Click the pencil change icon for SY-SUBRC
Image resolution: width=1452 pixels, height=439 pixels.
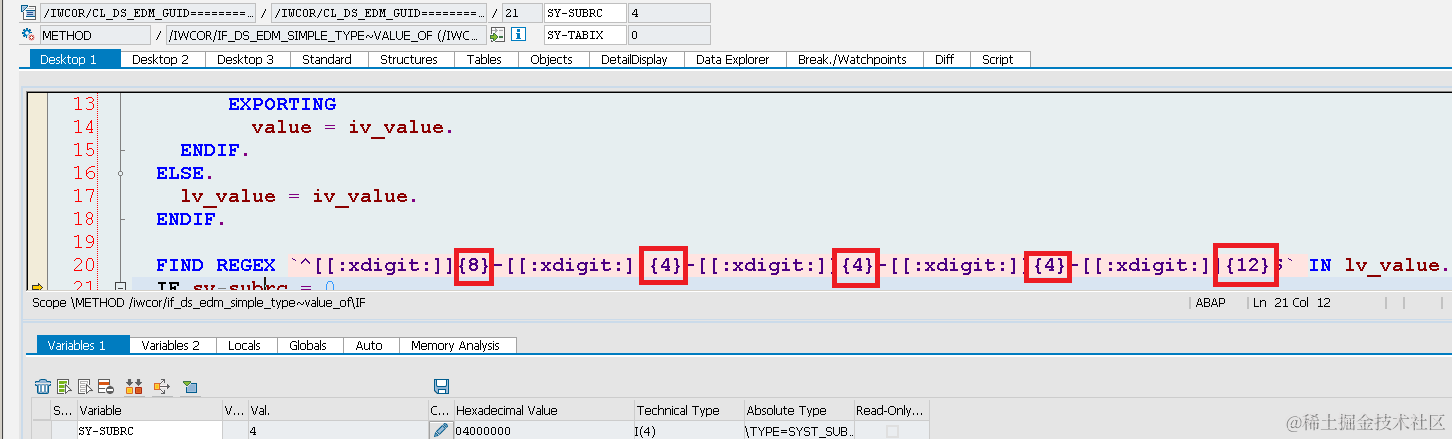tap(440, 431)
